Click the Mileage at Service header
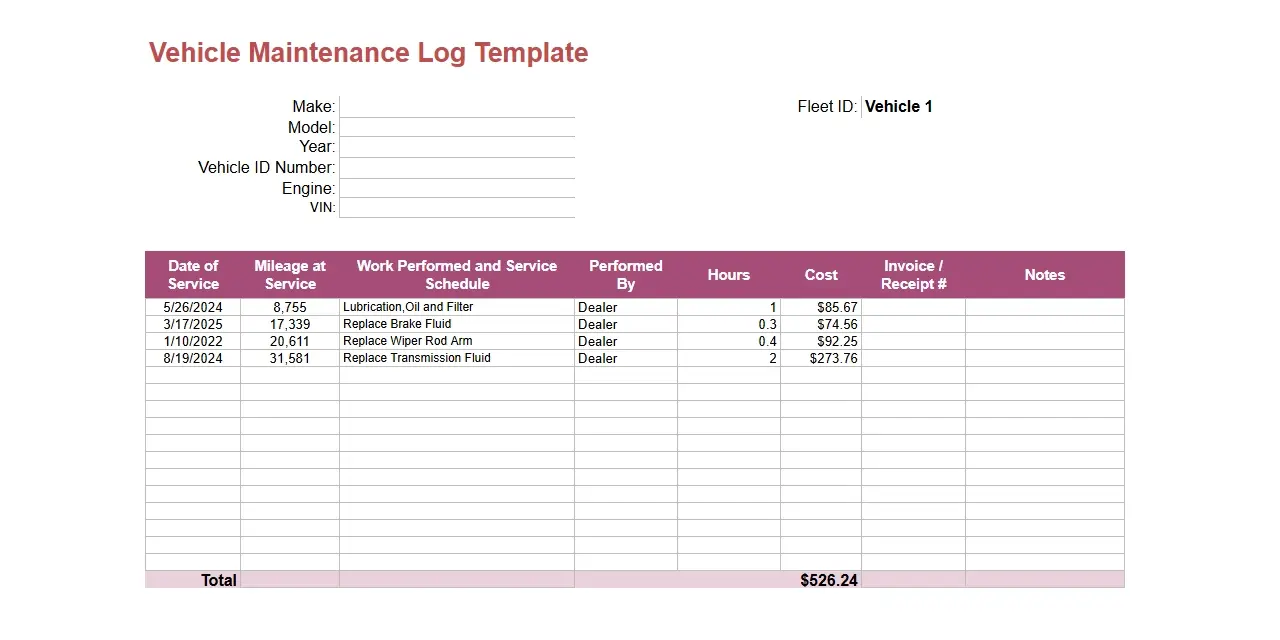The height and width of the screenshot is (640, 1280). pyautogui.click(x=290, y=275)
